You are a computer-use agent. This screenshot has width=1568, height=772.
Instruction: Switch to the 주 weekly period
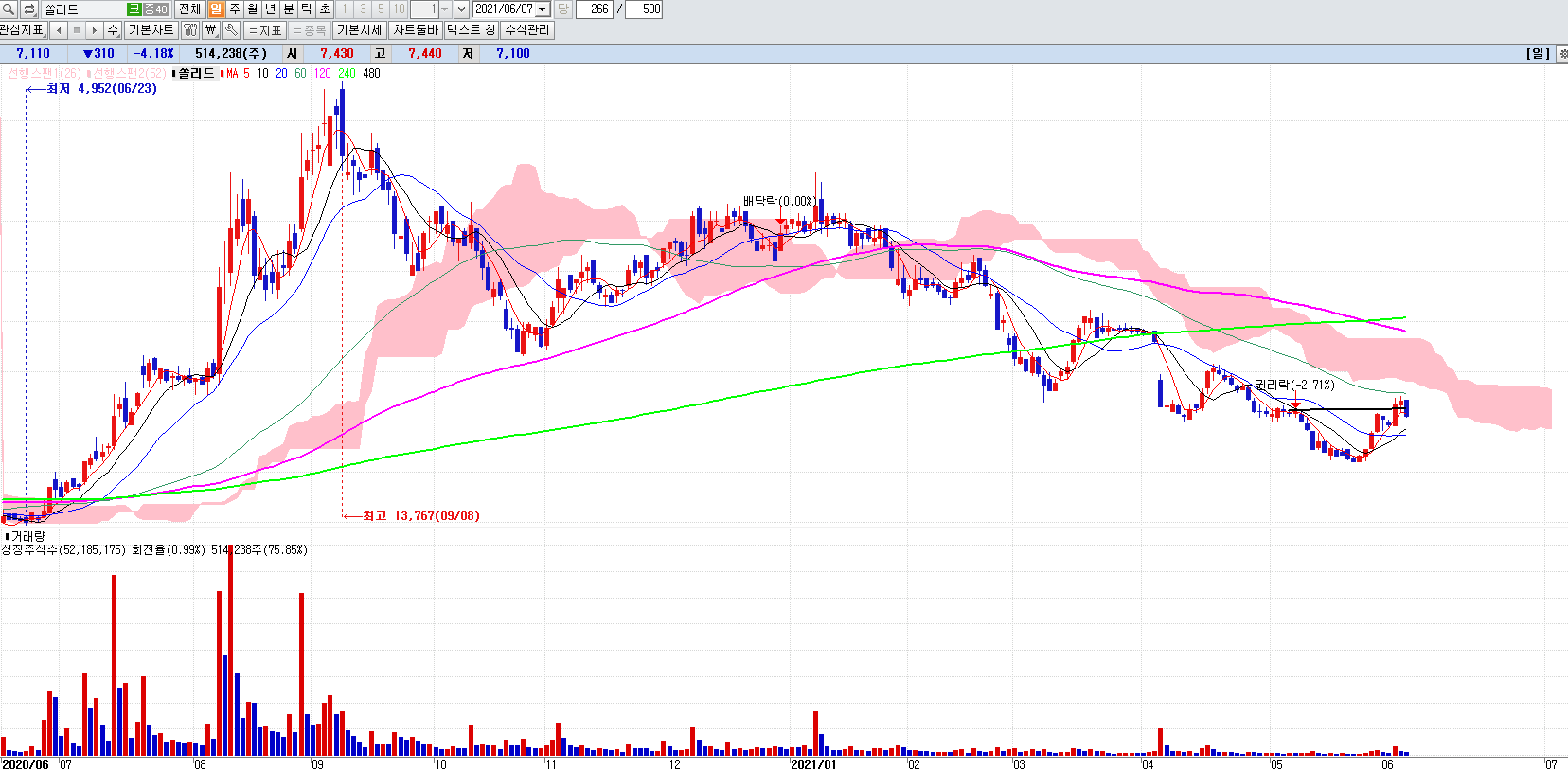click(x=234, y=9)
